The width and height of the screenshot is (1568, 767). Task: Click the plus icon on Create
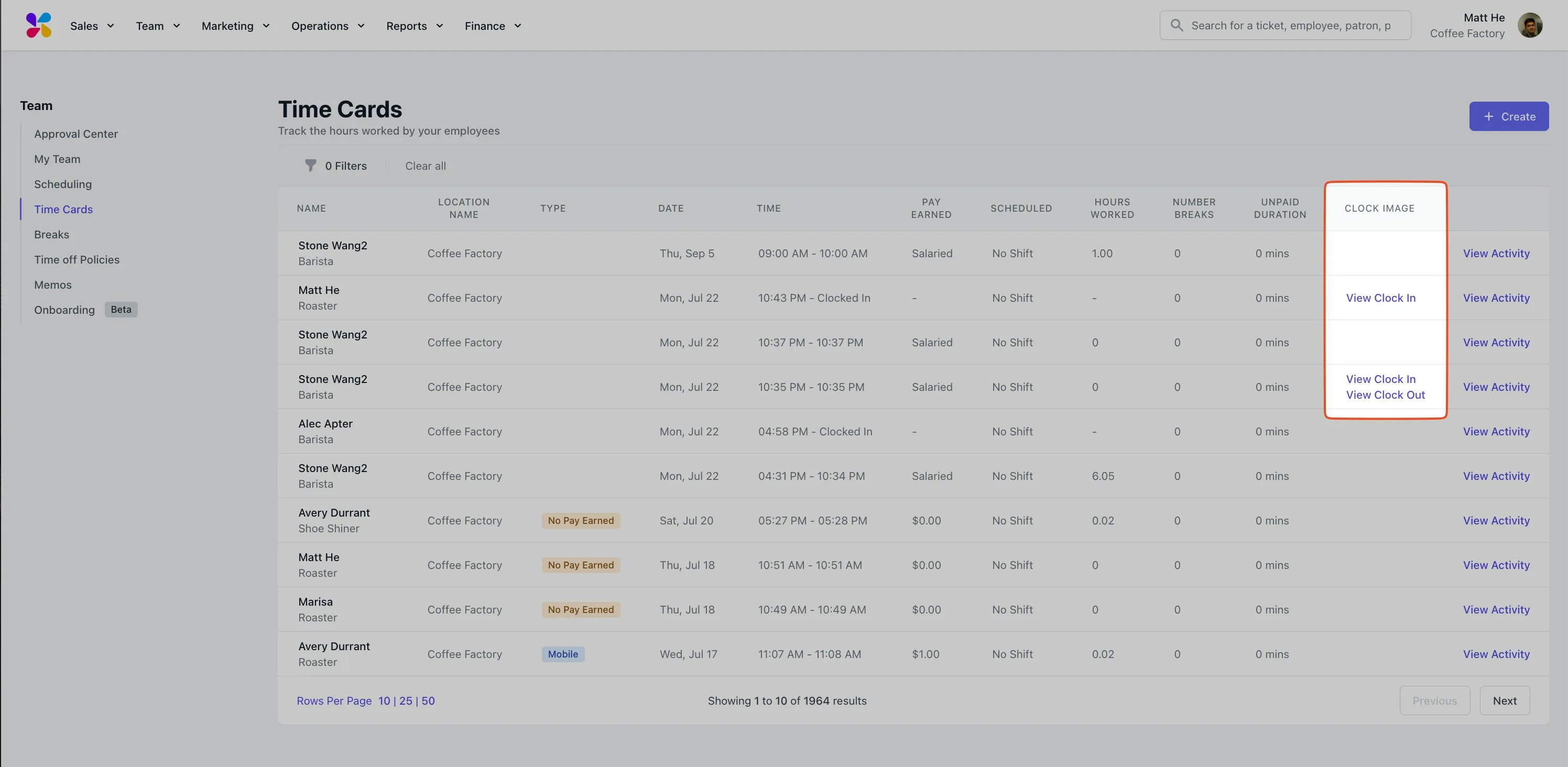pyautogui.click(x=1488, y=116)
